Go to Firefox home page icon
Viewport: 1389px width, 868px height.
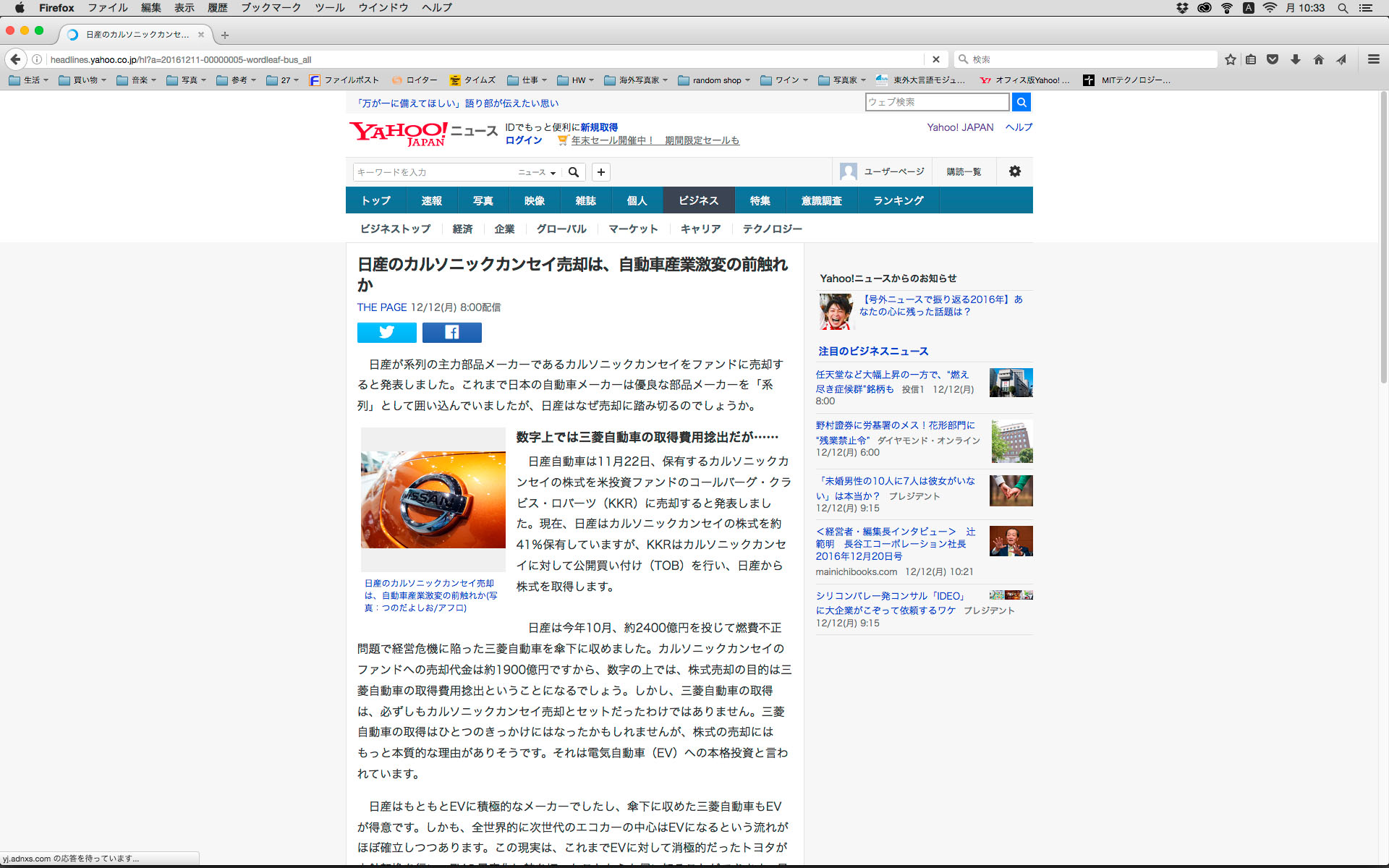point(1318,59)
